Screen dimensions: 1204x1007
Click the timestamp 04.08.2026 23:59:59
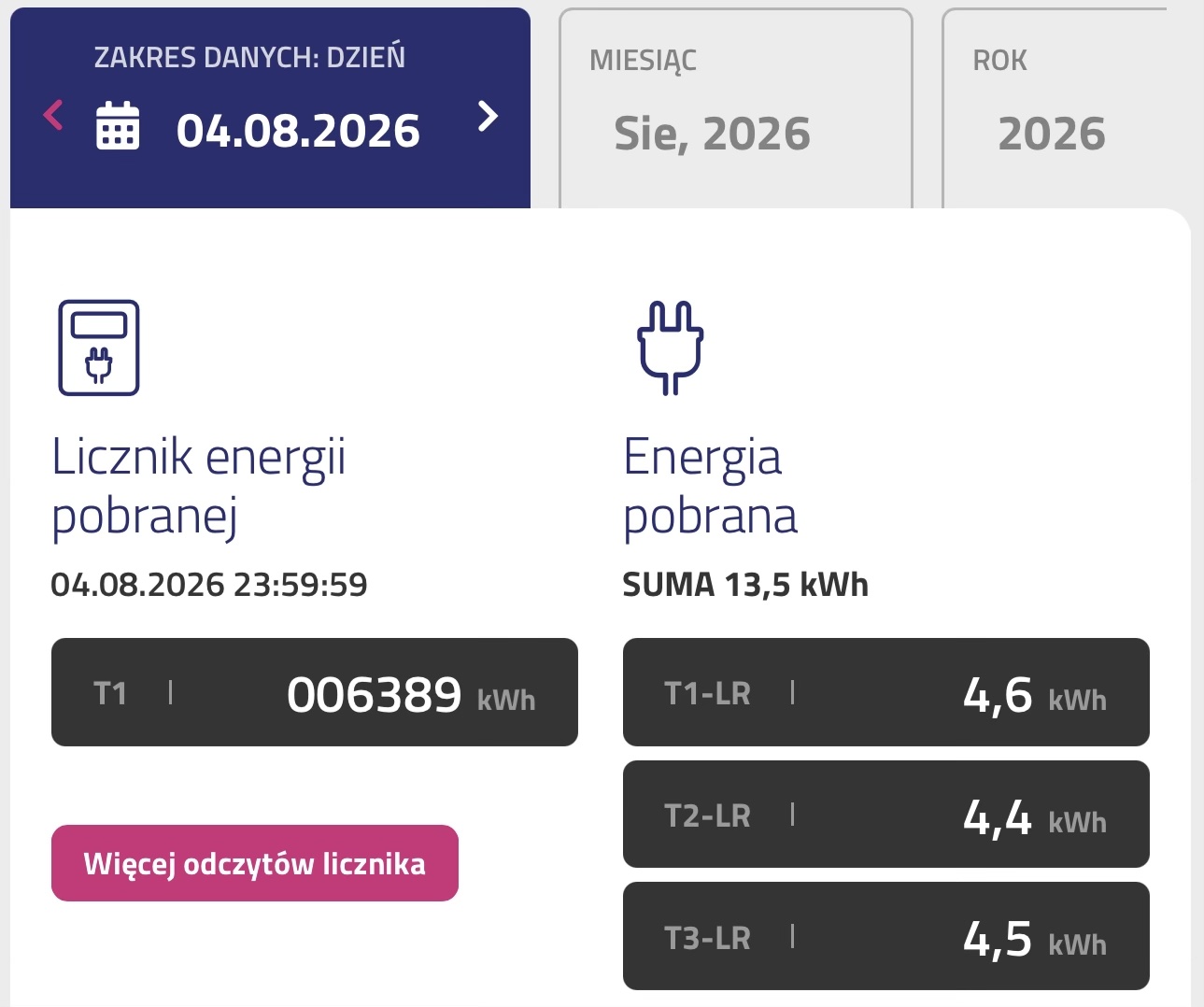click(209, 585)
